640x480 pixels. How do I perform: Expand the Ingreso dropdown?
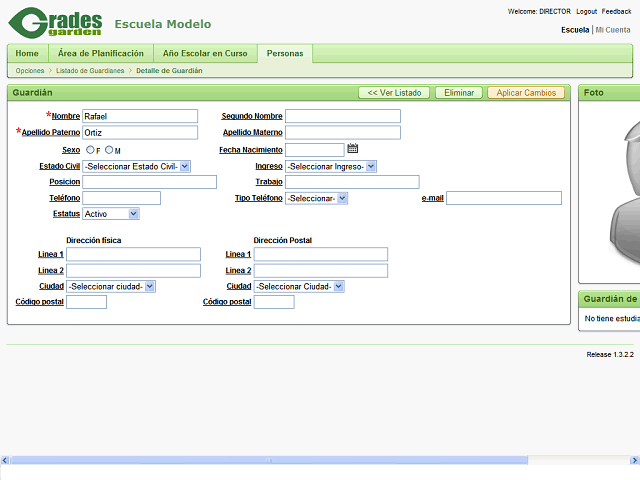pos(330,166)
